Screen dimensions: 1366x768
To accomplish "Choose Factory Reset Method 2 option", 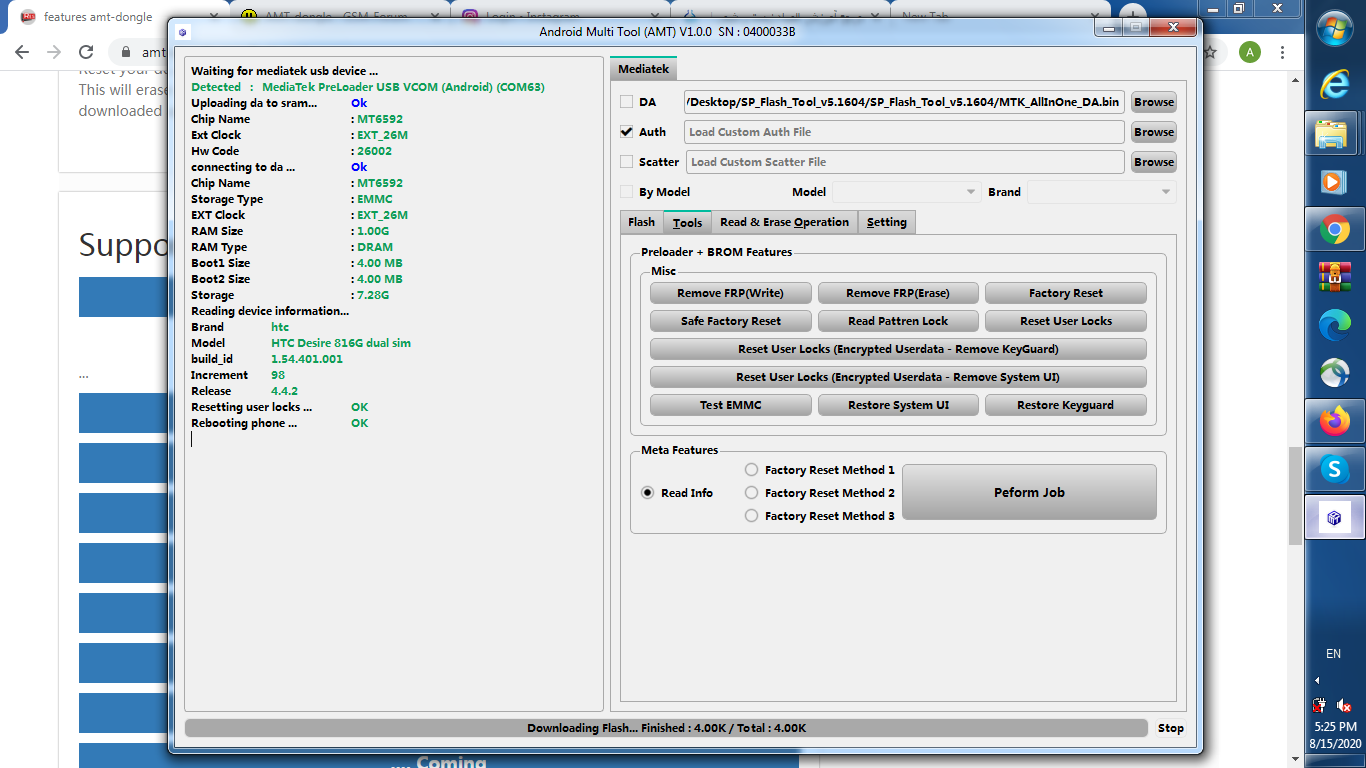I will click(752, 493).
